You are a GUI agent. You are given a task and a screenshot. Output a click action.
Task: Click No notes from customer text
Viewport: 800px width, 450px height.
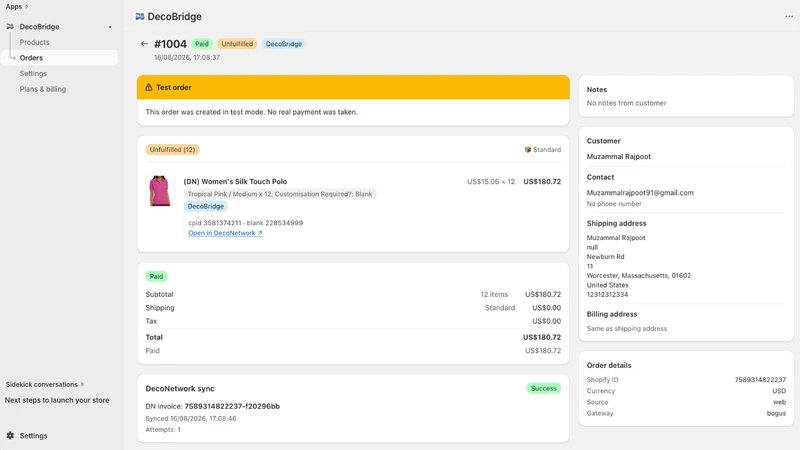point(627,103)
